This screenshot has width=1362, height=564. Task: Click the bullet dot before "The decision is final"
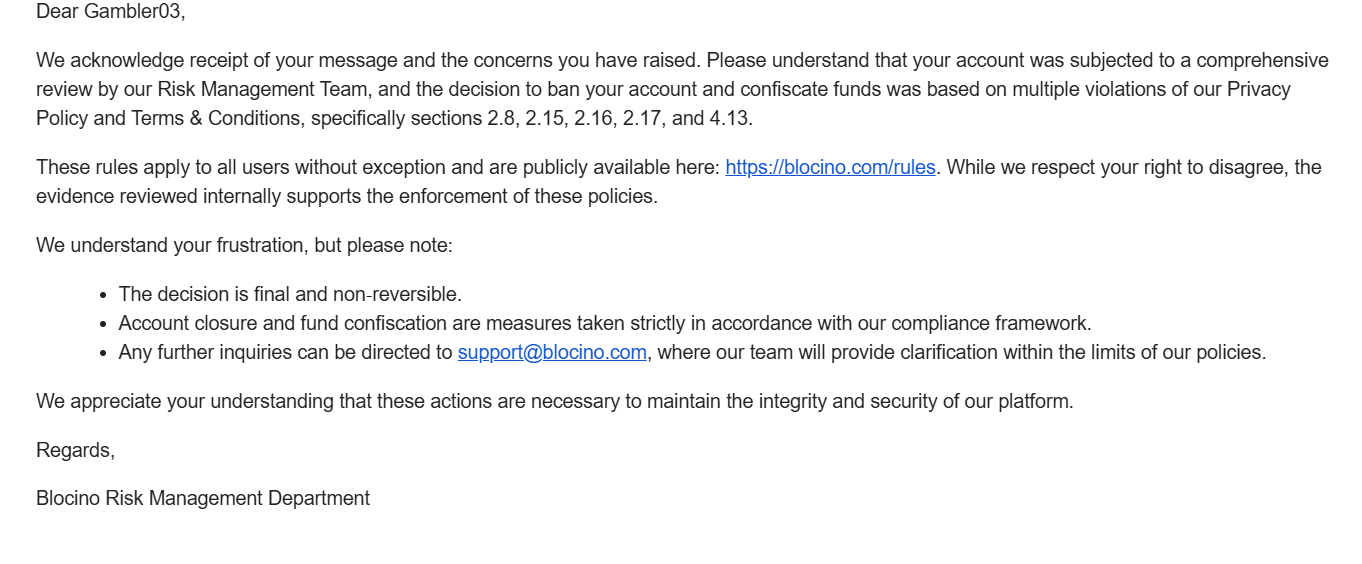click(104, 295)
